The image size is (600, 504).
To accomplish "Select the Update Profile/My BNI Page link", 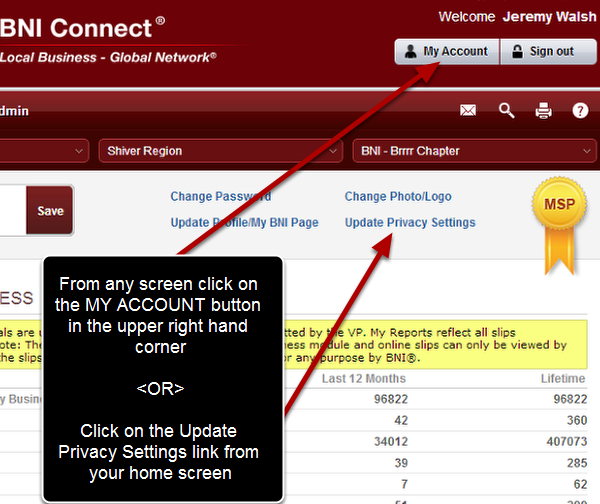I will 244,222.
